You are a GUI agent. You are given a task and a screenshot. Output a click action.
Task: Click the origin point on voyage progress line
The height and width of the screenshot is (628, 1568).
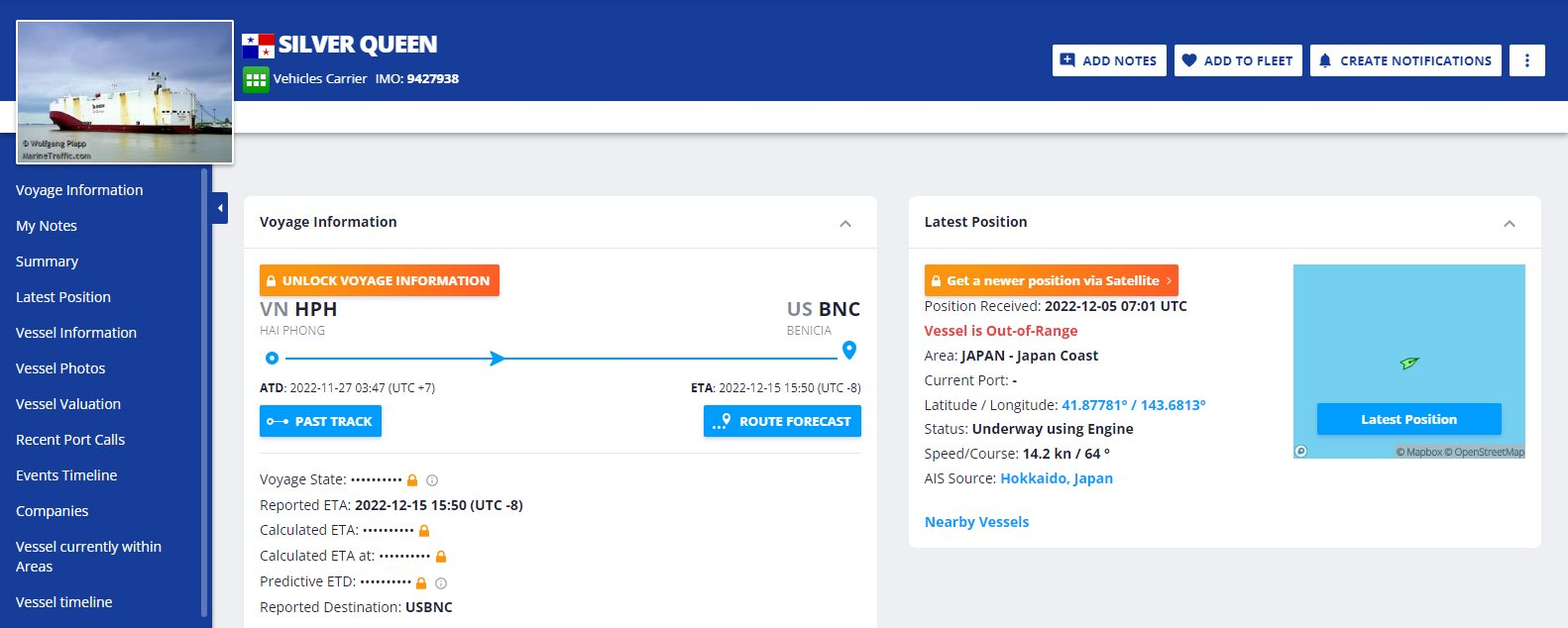point(272,359)
